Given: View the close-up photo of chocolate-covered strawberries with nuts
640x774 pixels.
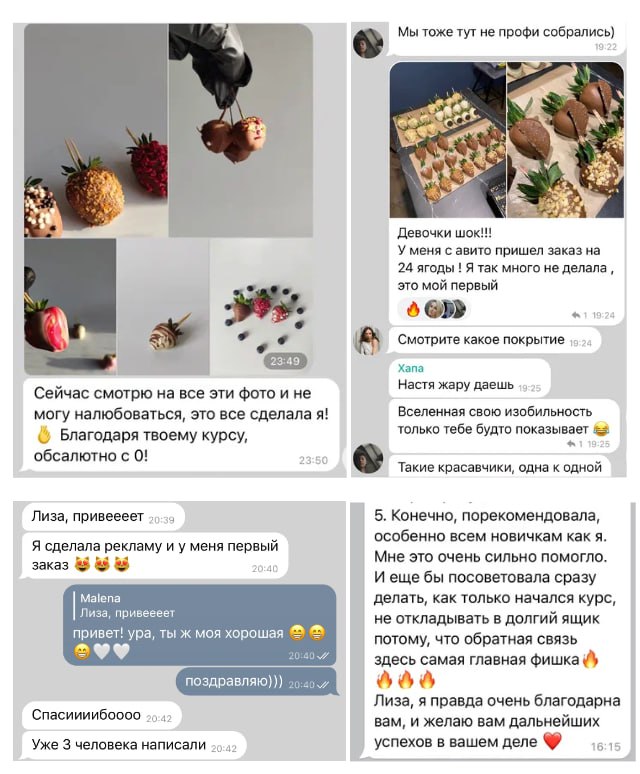Looking at the screenshot, I should (565, 140).
